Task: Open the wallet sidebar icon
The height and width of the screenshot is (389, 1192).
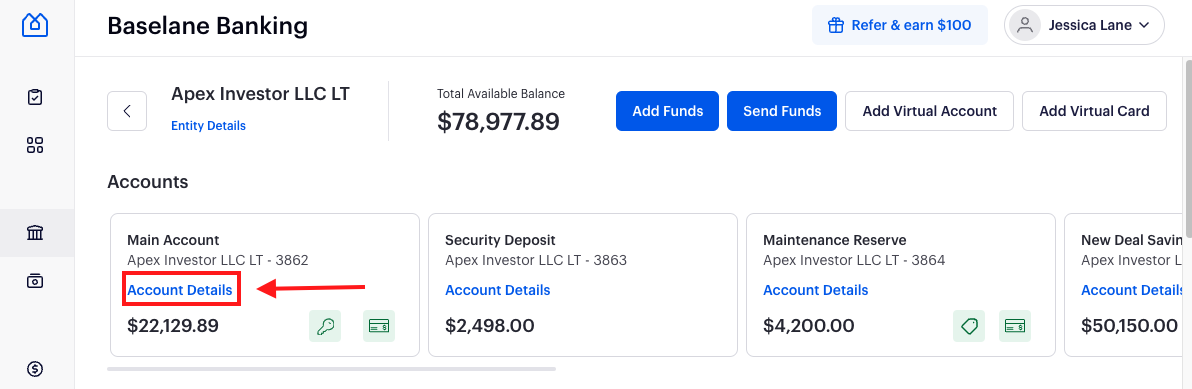Action: [x=35, y=281]
